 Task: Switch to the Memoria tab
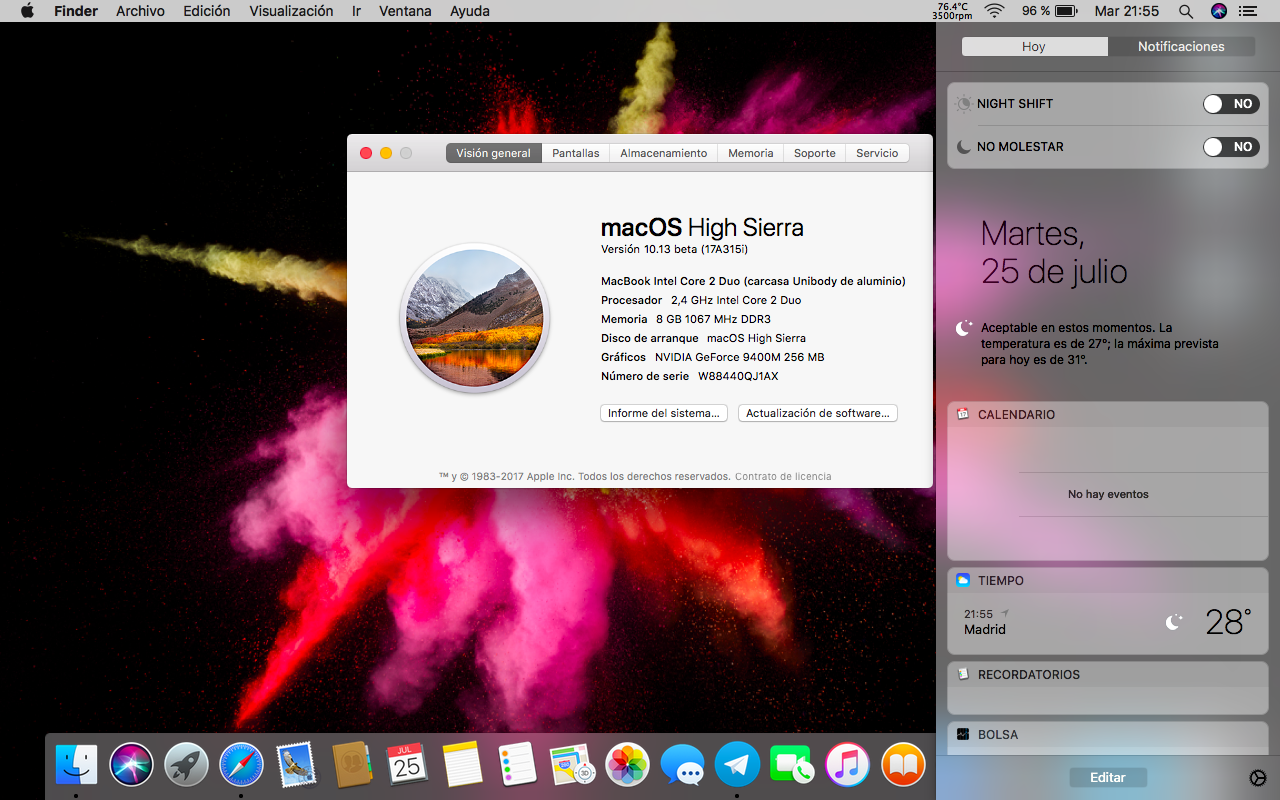pos(751,153)
